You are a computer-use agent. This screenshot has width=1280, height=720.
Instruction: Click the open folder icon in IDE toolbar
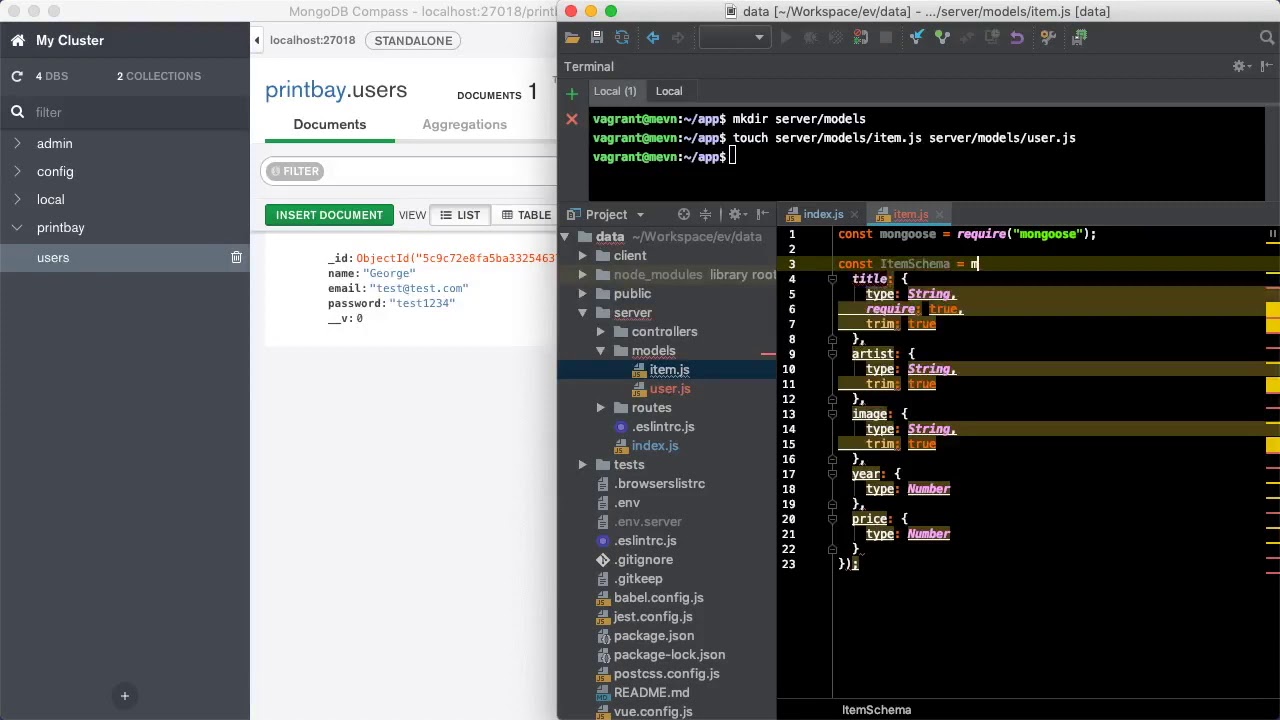click(572, 38)
